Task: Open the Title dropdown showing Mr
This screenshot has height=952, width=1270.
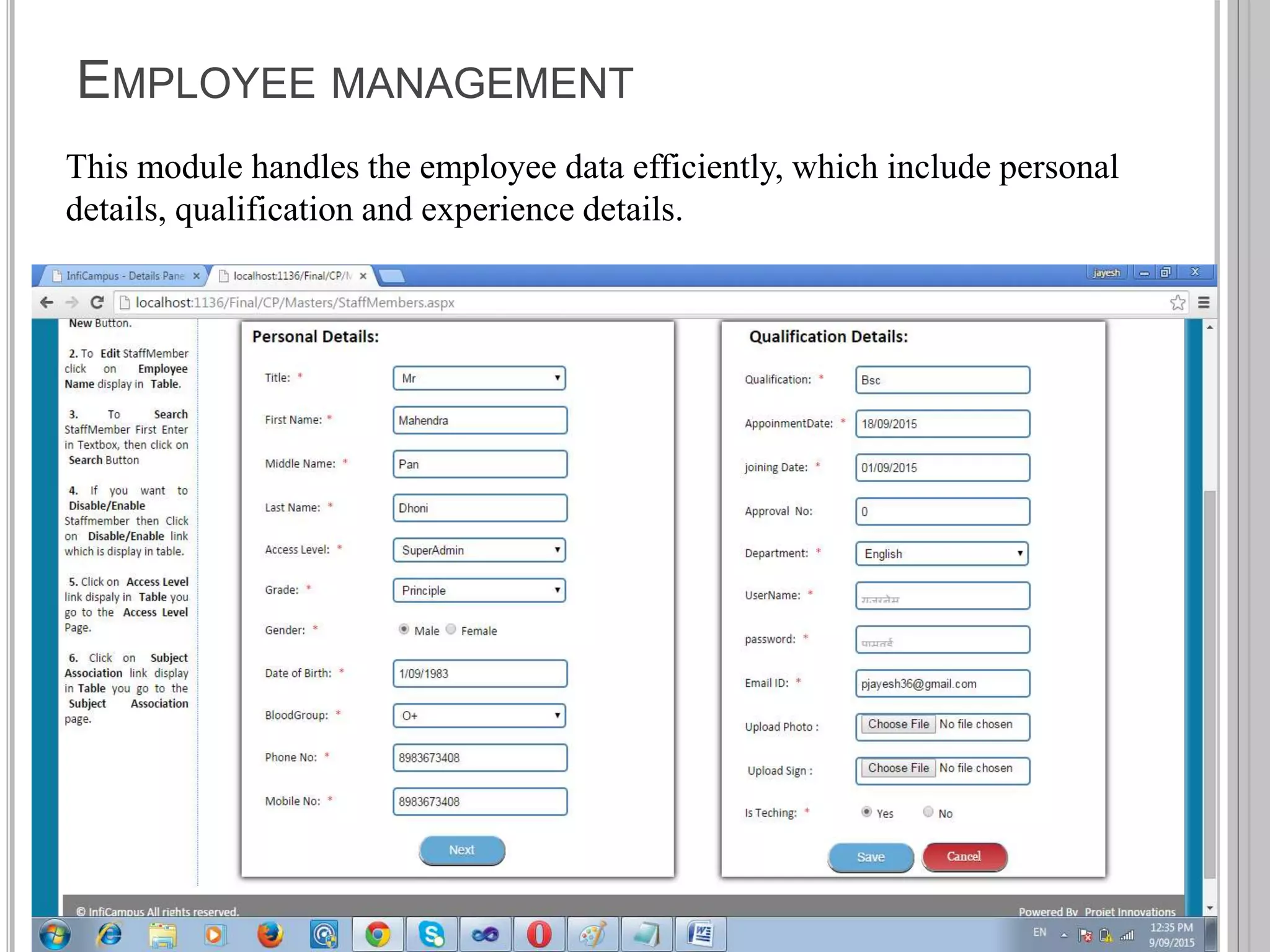Action: 479,378
